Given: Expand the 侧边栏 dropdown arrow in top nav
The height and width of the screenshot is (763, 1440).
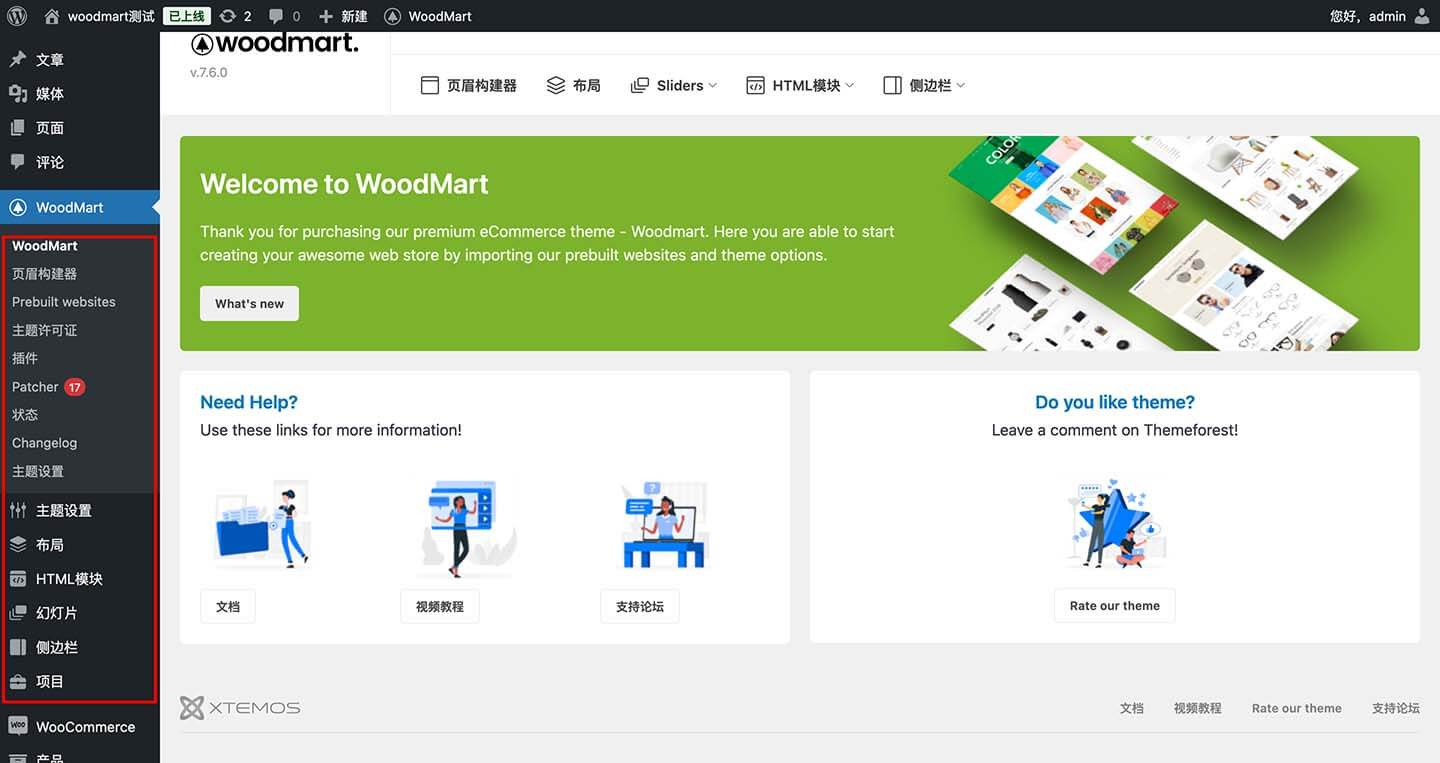Looking at the screenshot, I should 961,86.
